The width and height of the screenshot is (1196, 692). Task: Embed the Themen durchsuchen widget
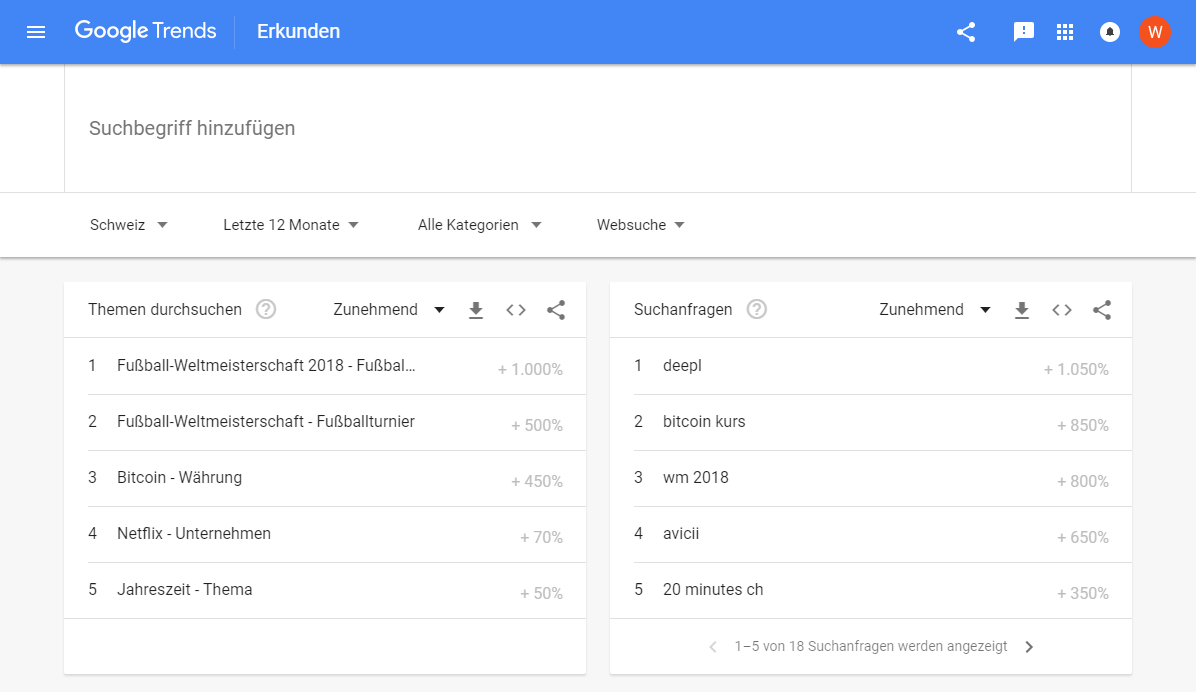[516, 310]
